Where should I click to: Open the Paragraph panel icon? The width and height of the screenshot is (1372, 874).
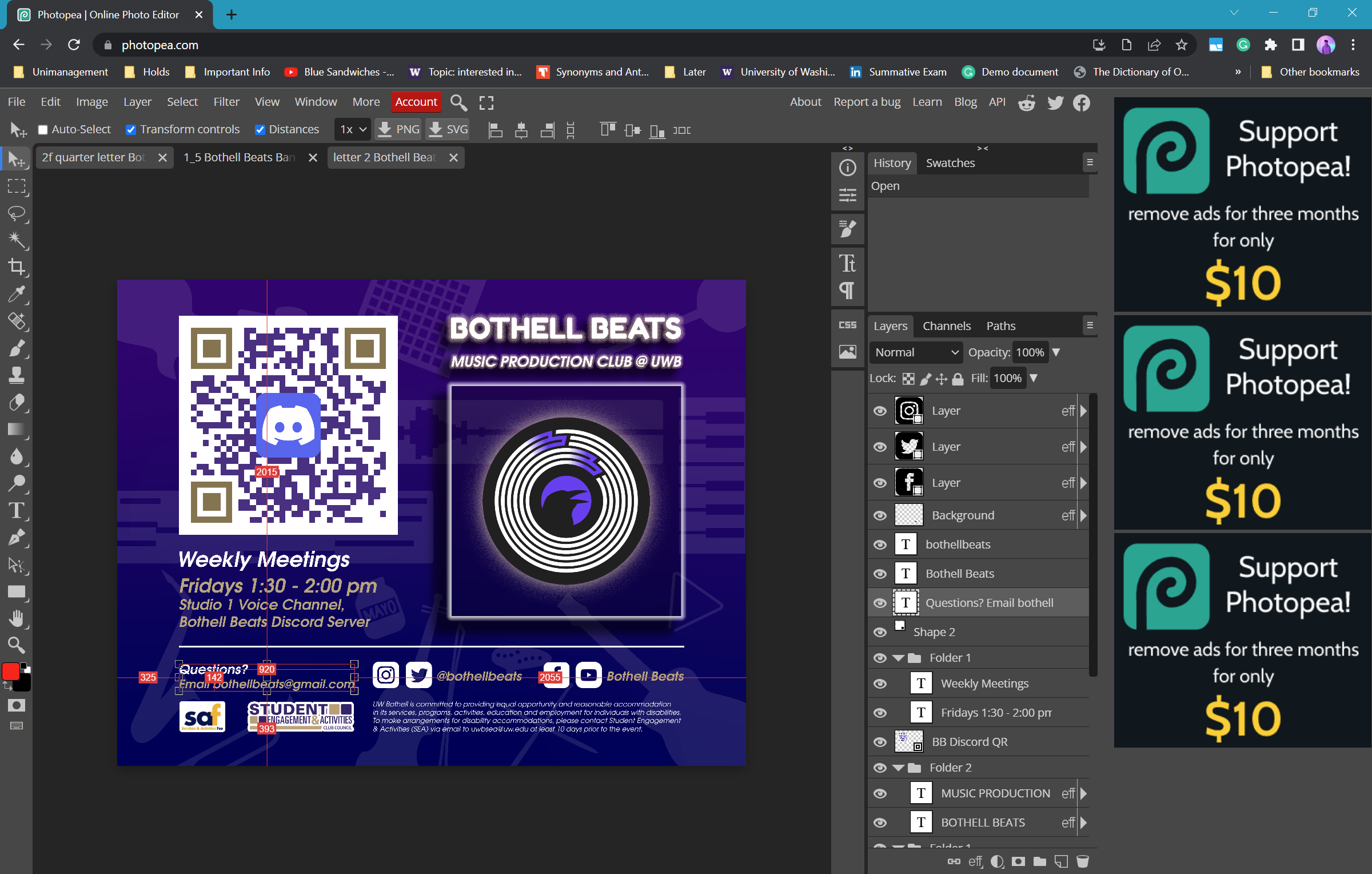[847, 291]
